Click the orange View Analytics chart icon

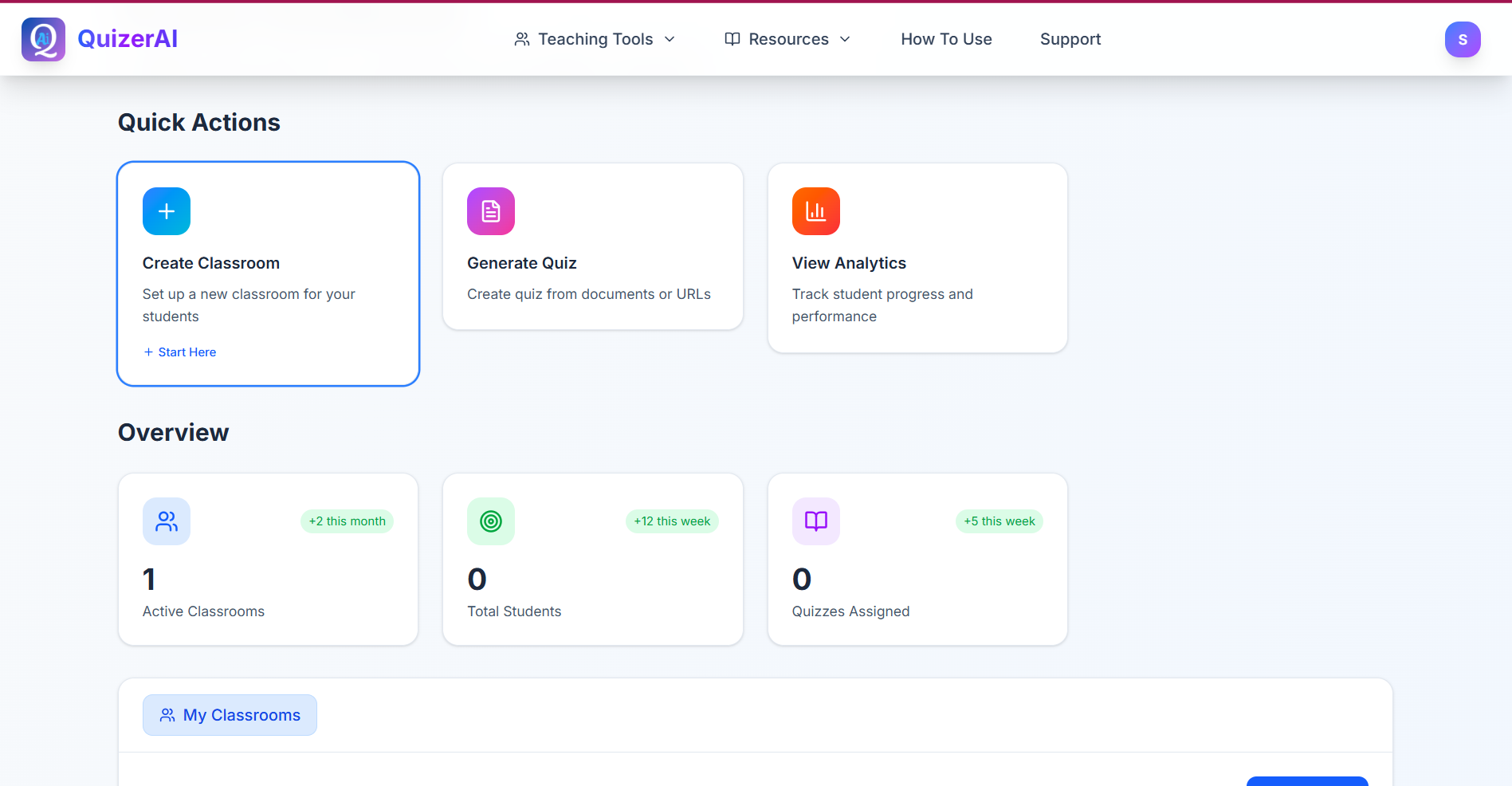[x=816, y=211]
